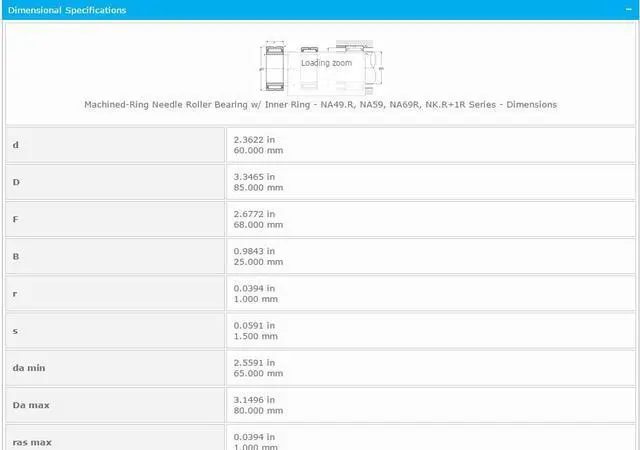
Task: Collapse the Dimensional Specifications panel
Action: point(627,9)
